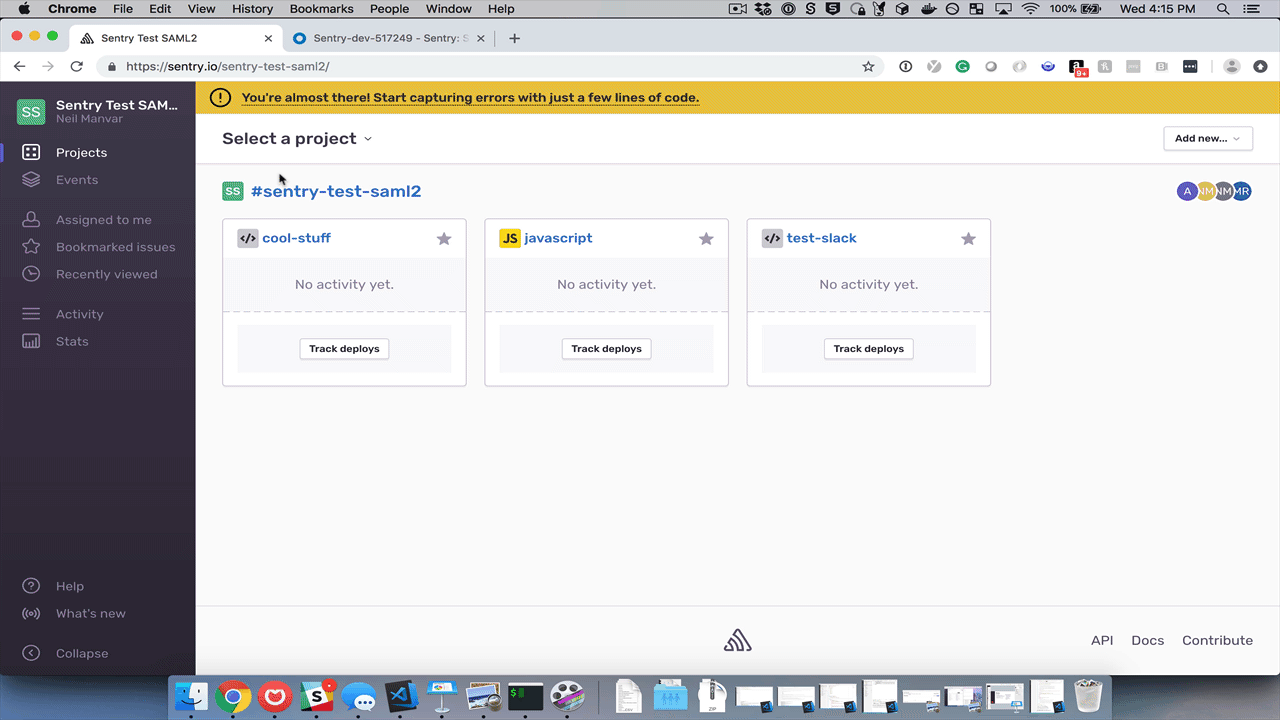1280x720 pixels.
Task: Expand the Select a project dropdown
Action: tap(297, 139)
